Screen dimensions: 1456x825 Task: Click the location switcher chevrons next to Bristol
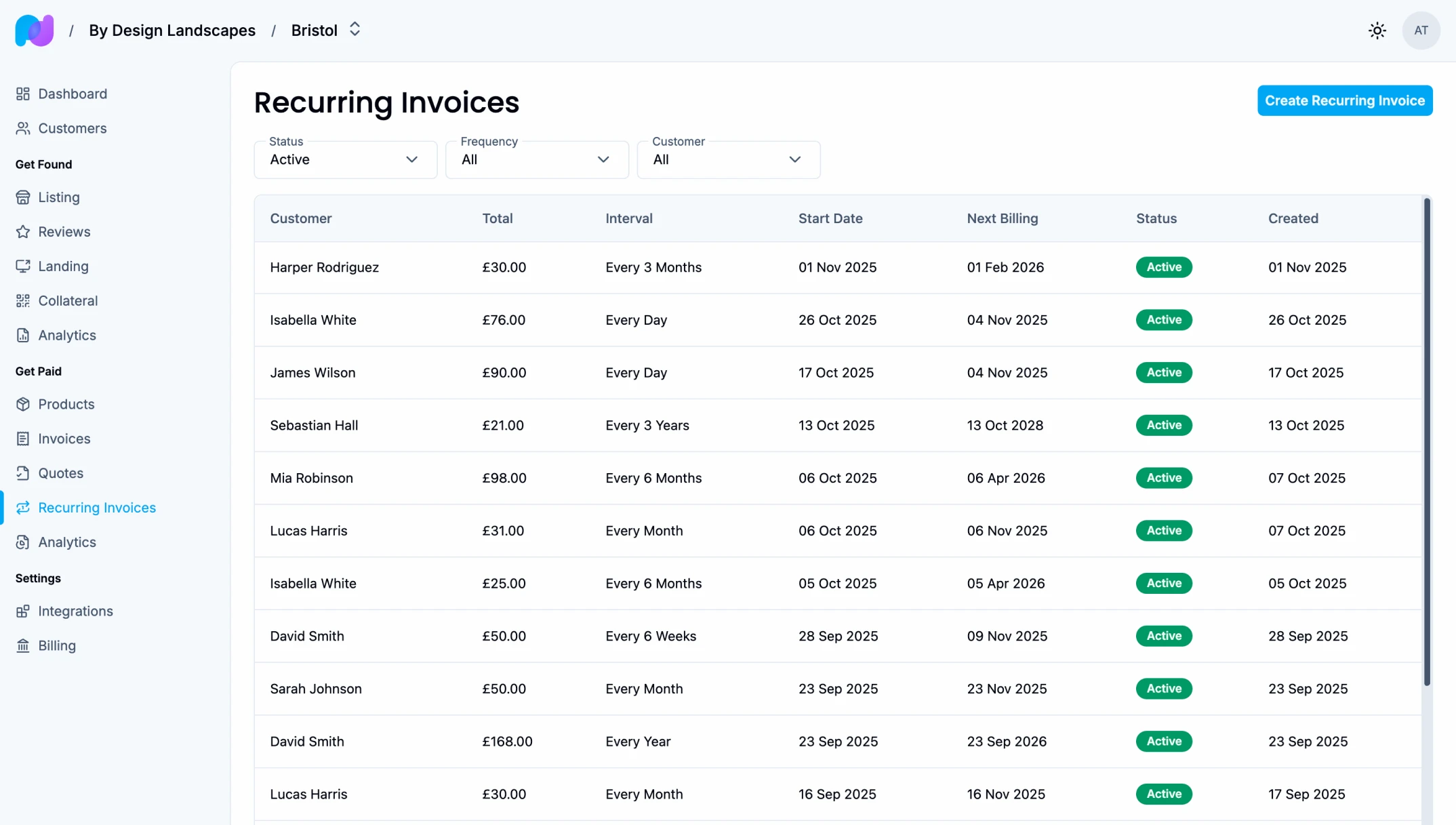(355, 29)
